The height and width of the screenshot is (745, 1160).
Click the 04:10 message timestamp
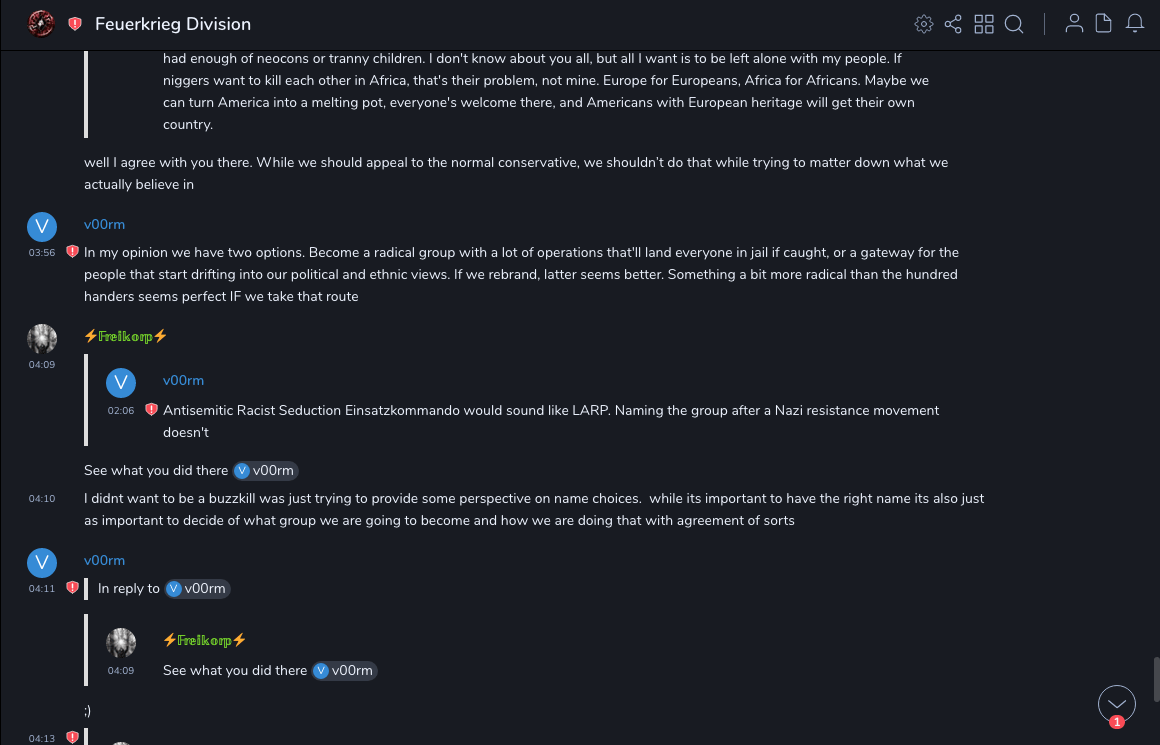42,499
